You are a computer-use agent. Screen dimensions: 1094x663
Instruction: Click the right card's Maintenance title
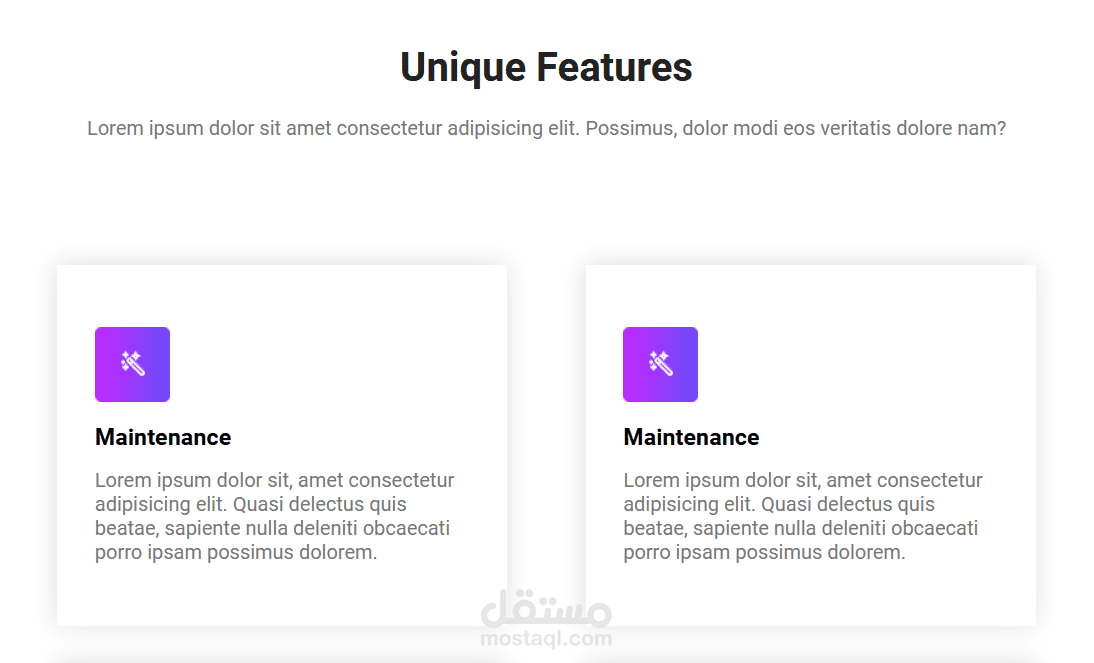pyautogui.click(x=691, y=437)
